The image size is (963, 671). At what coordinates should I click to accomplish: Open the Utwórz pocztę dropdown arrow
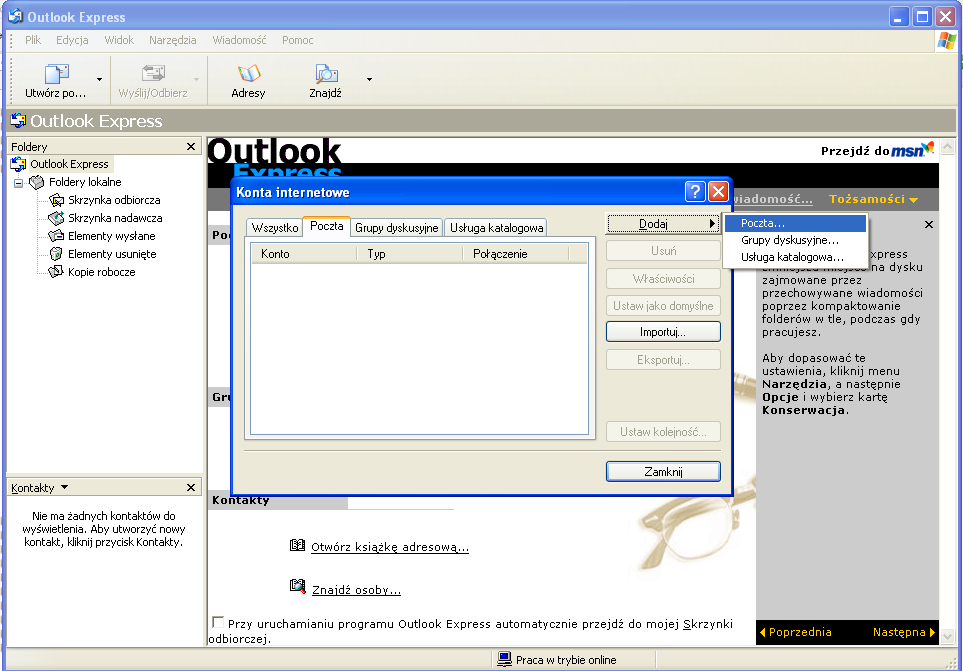pos(99,80)
